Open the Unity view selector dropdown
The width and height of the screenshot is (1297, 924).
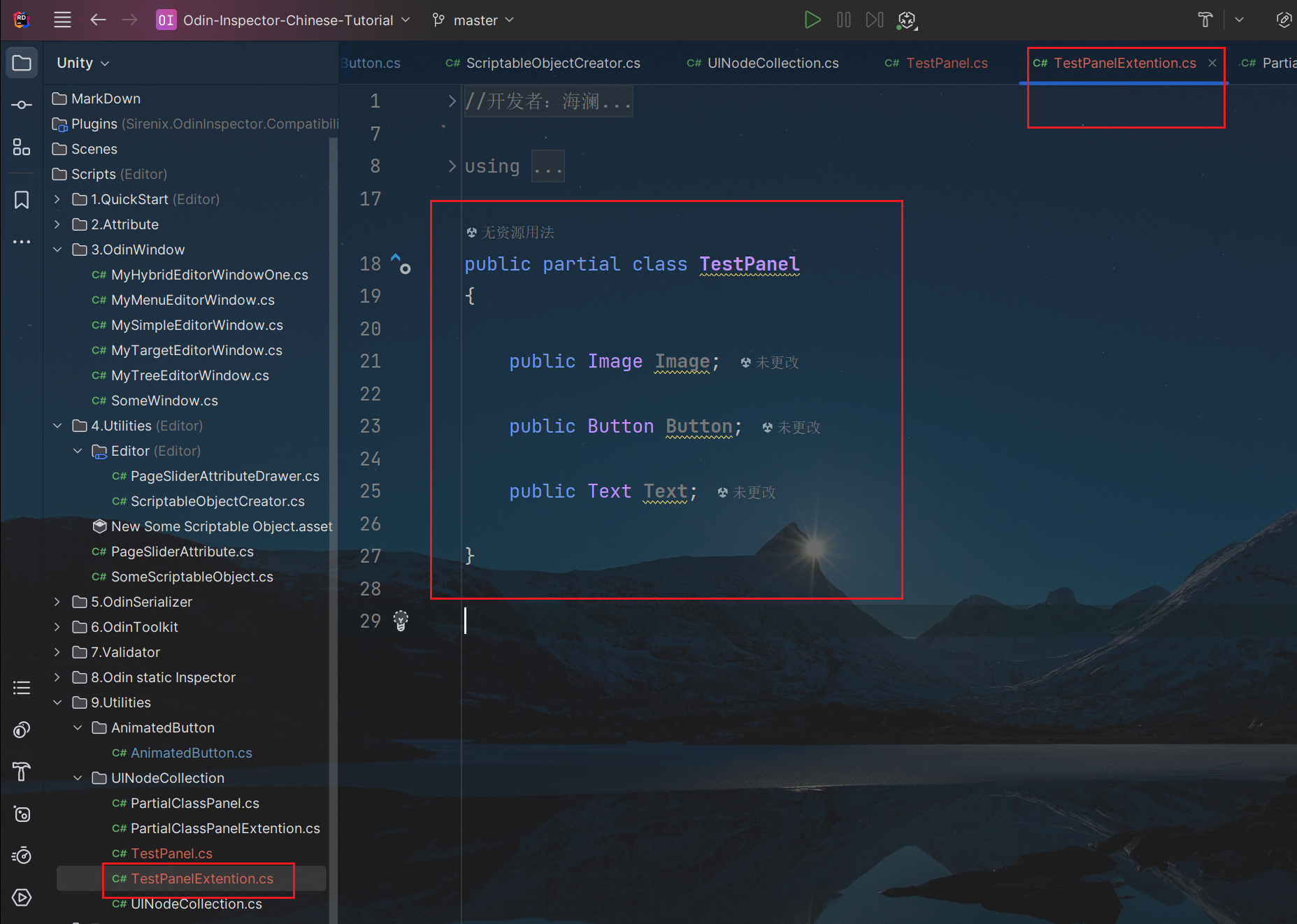tap(83, 63)
